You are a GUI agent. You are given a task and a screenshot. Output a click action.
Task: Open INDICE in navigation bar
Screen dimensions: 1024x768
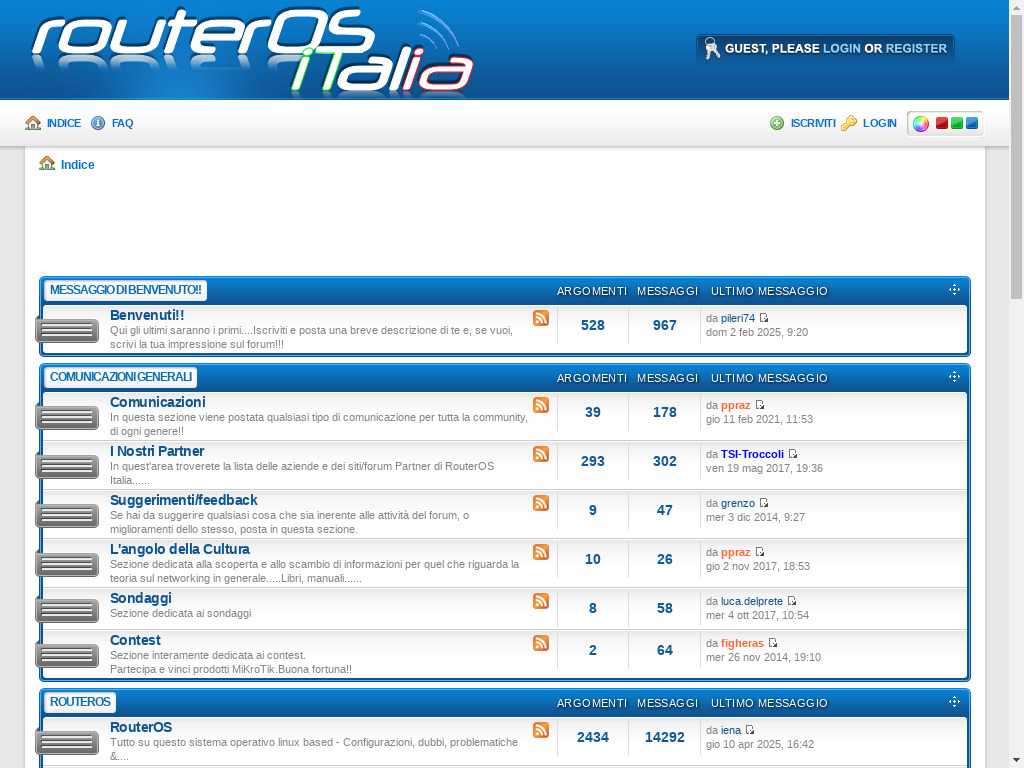pos(64,123)
